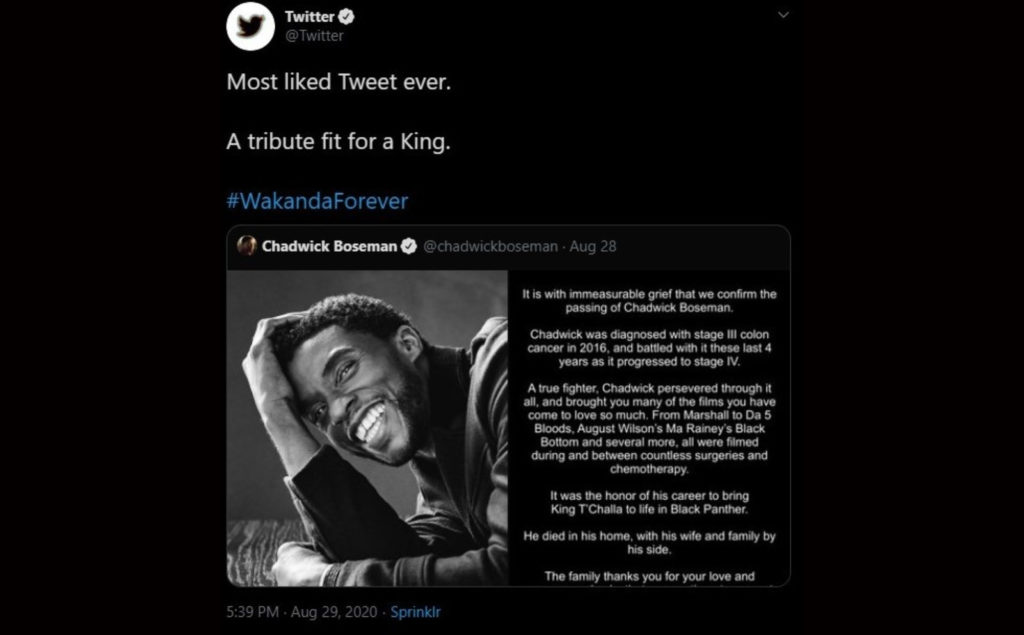Click the "A tribute fit for a King." line
Image resolution: width=1024 pixels, height=635 pixels.
point(339,142)
